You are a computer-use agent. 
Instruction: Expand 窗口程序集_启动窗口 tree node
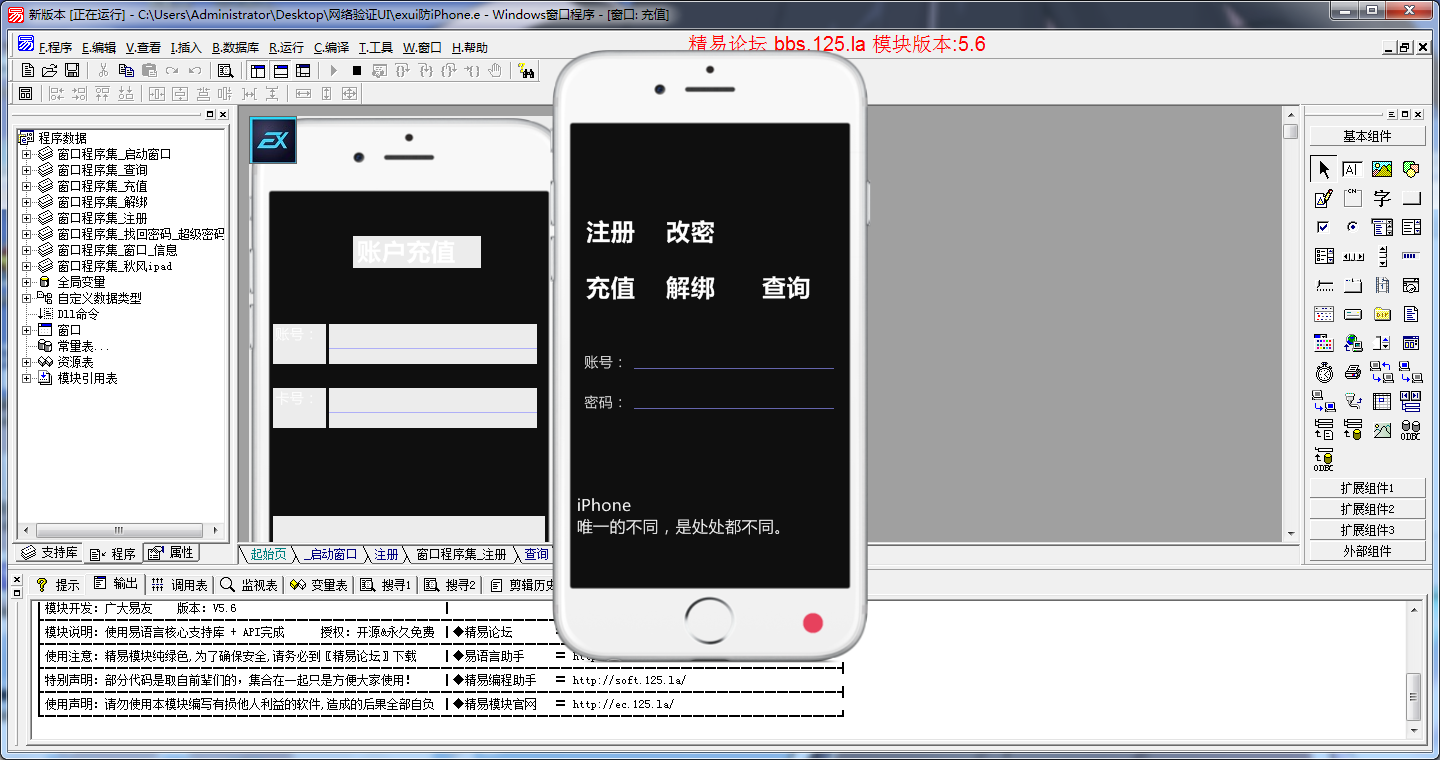click(27, 154)
